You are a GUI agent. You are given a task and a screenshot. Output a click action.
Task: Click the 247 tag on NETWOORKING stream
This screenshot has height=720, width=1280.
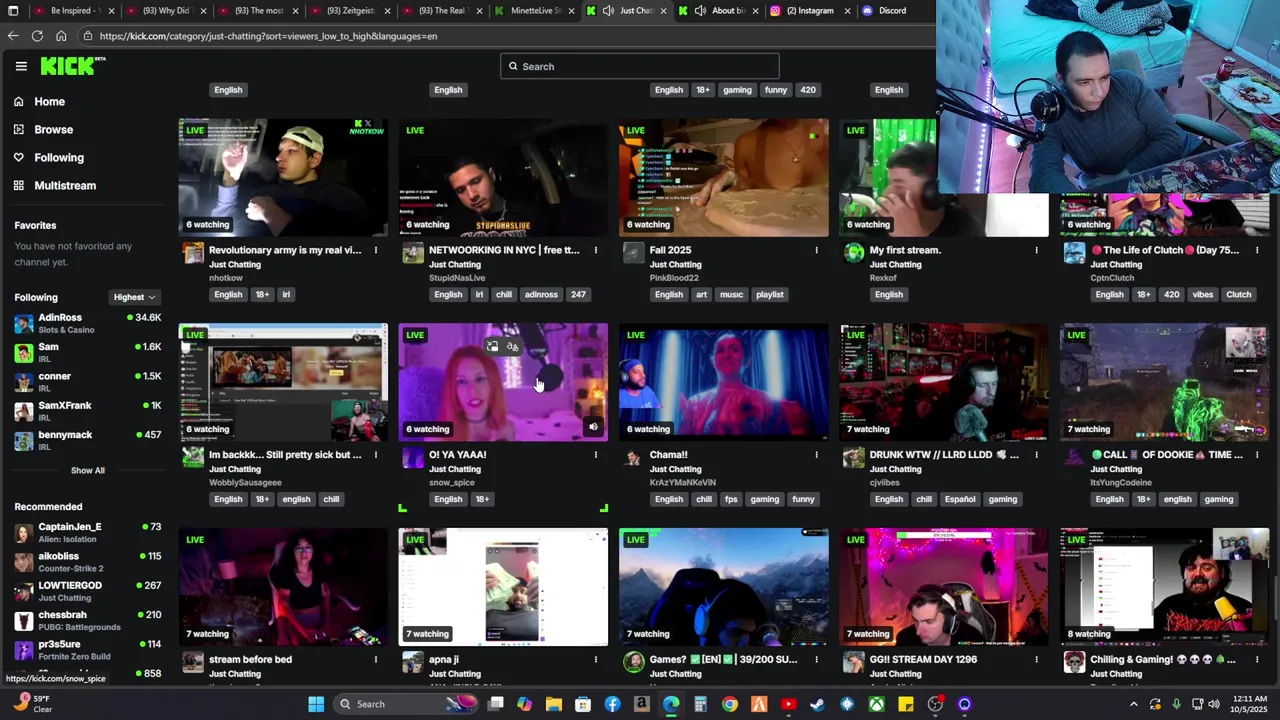coord(578,295)
